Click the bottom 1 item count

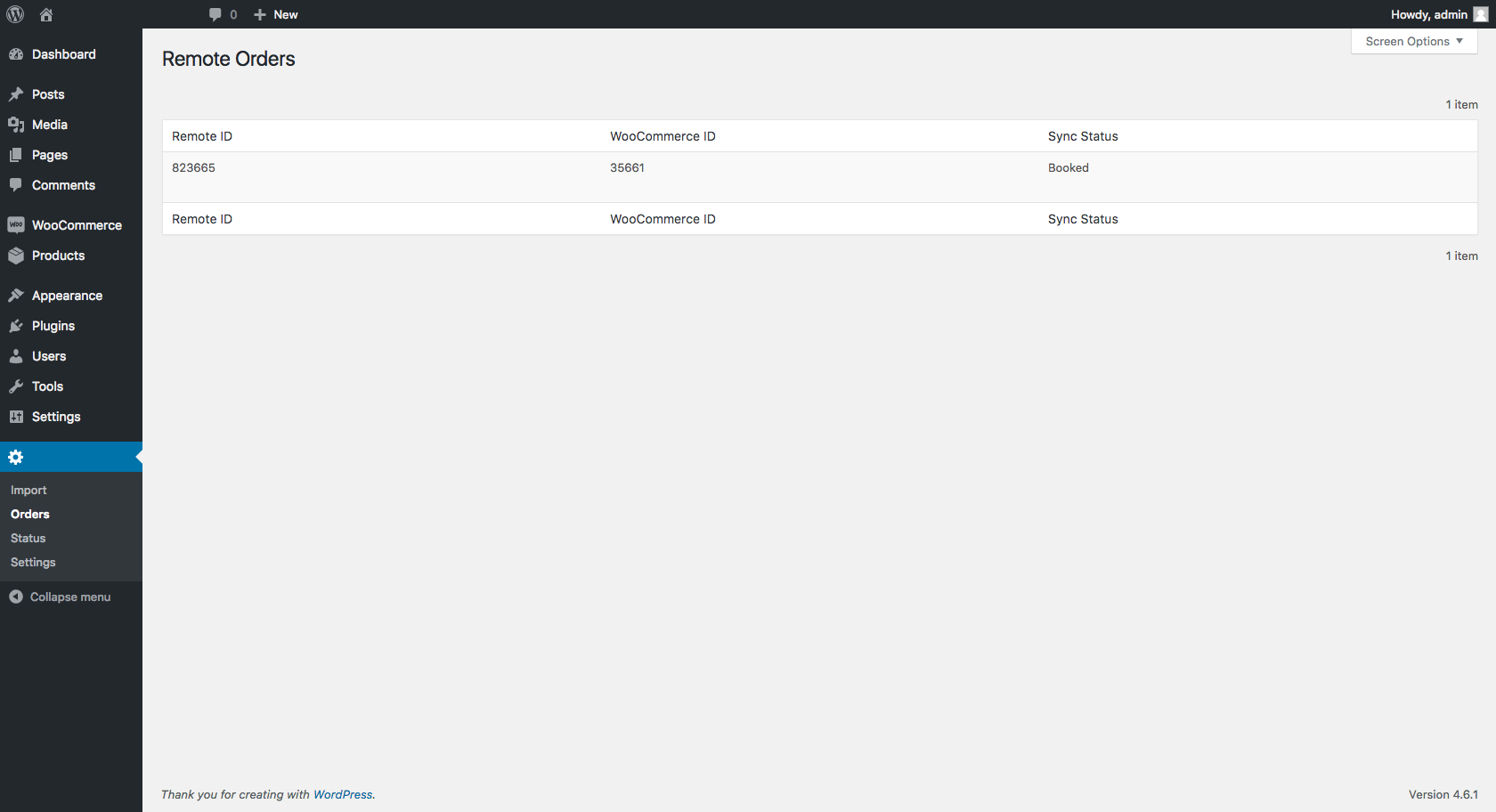click(1461, 256)
